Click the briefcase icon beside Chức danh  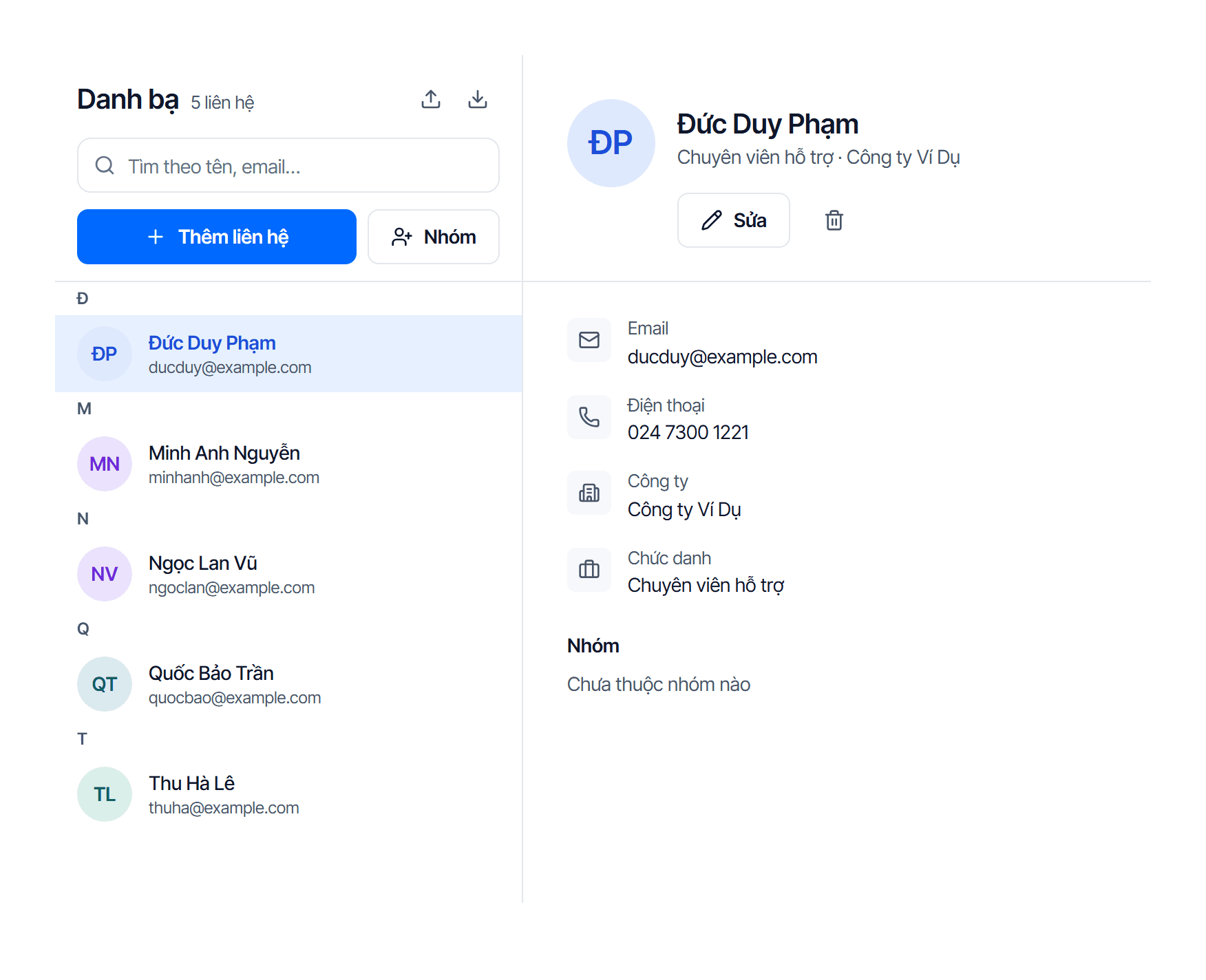point(589,570)
